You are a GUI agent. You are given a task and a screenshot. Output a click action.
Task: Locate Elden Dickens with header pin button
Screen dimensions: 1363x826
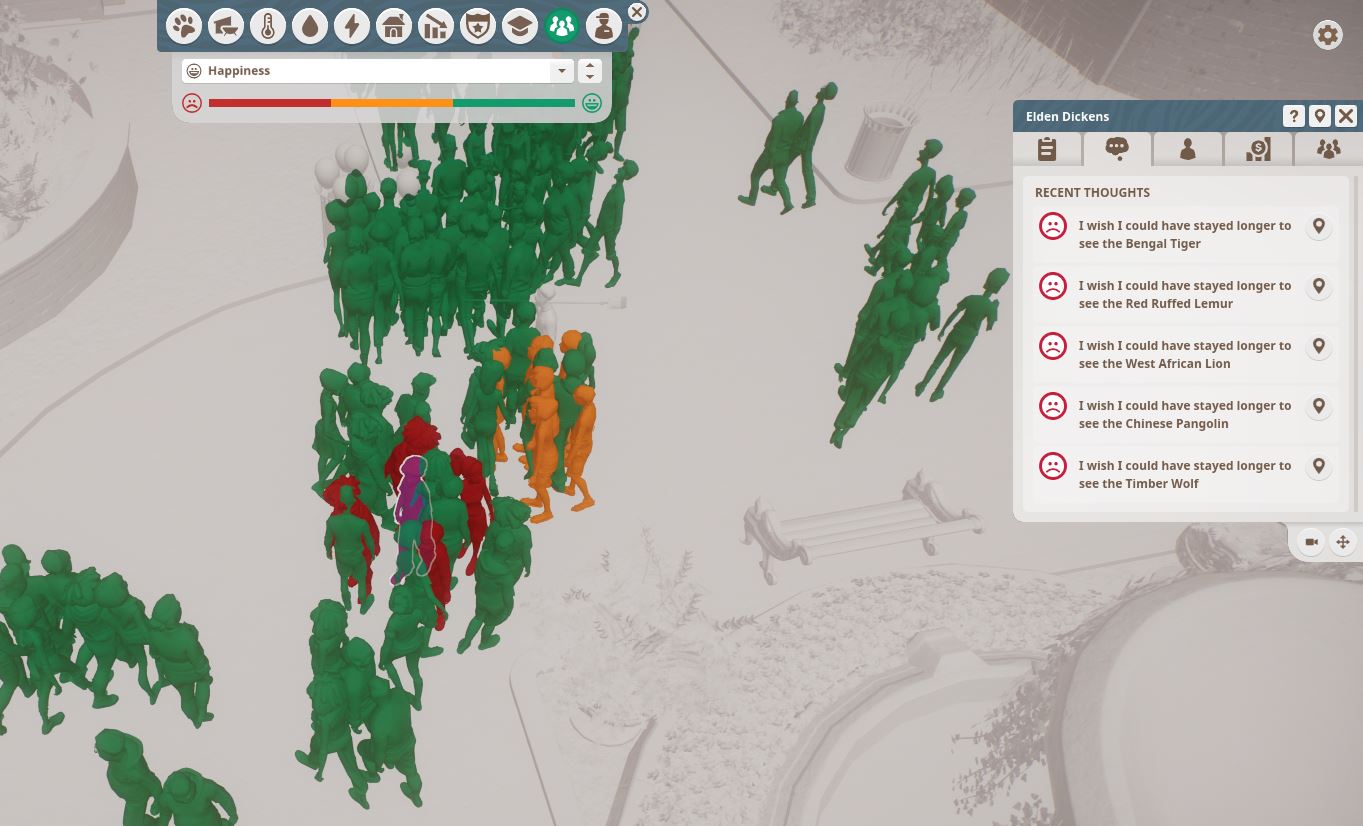1320,116
